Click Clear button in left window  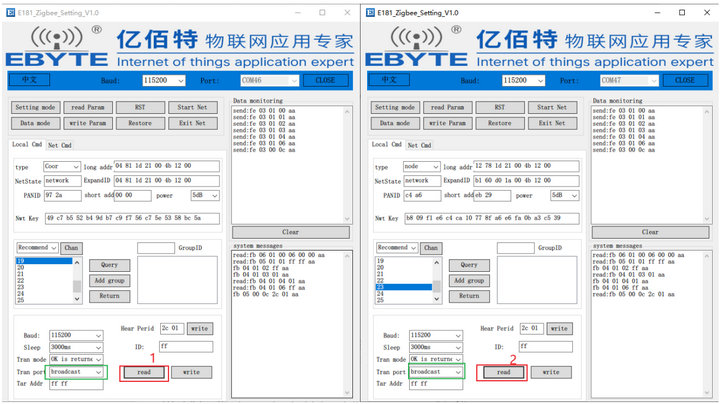click(x=291, y=232)
